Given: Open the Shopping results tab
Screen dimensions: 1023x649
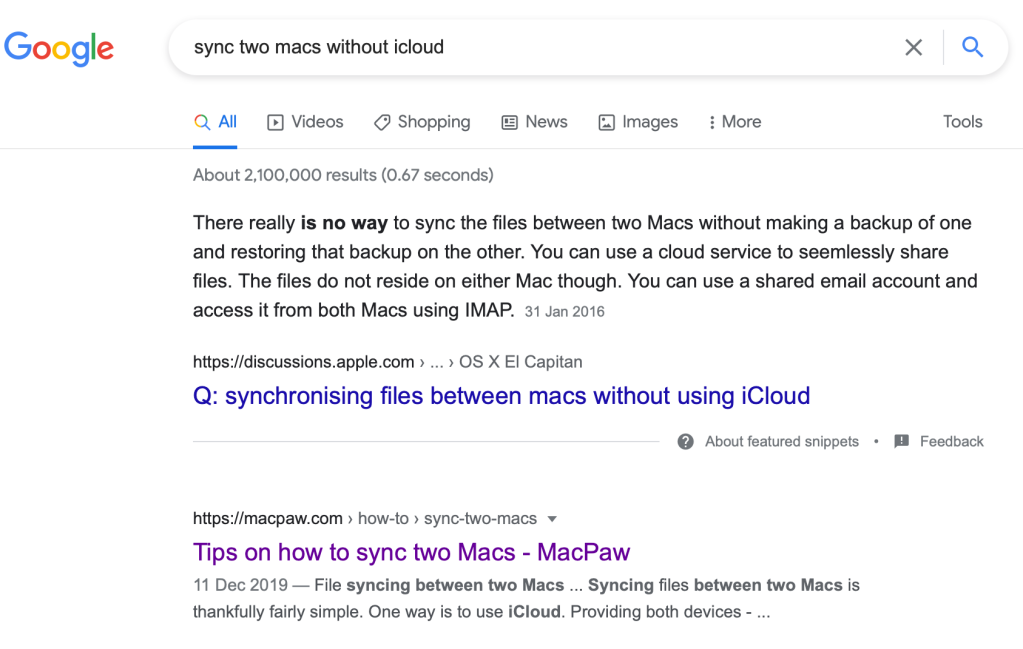Looking at the screenshot, I should click(421, 122).
